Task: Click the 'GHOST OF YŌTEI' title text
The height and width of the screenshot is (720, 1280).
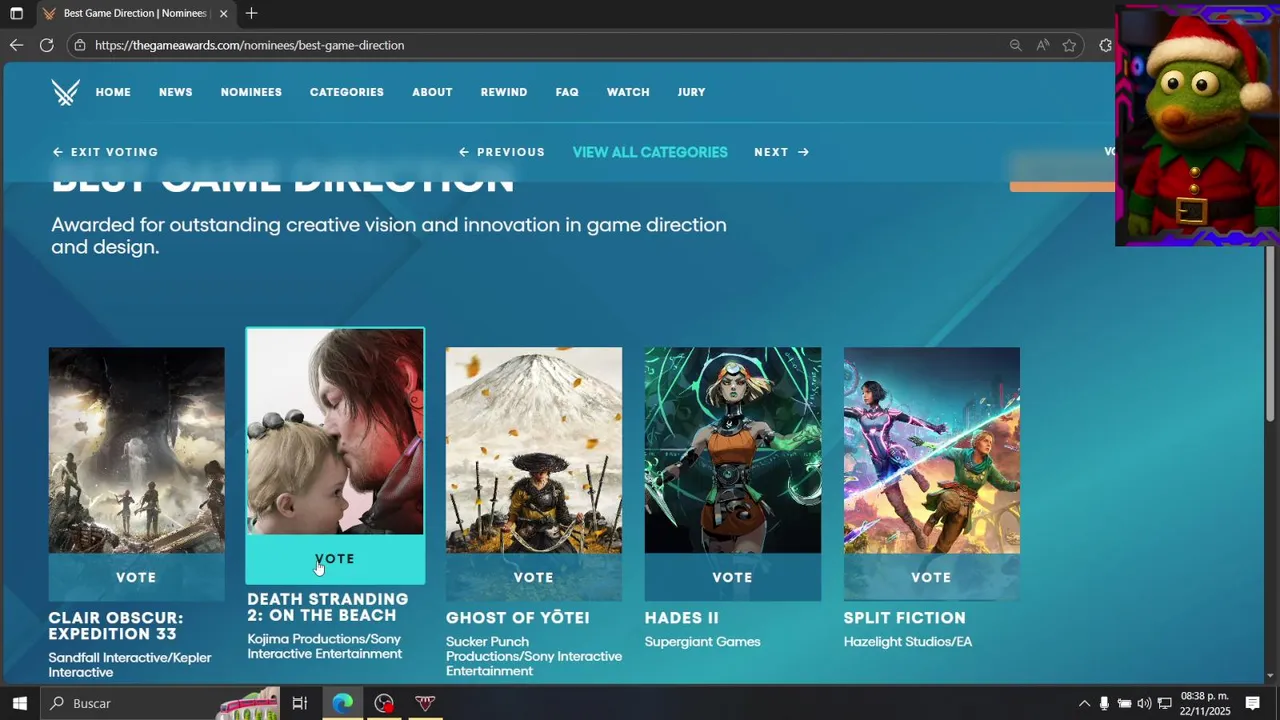Action: click(x=518, y=618)
